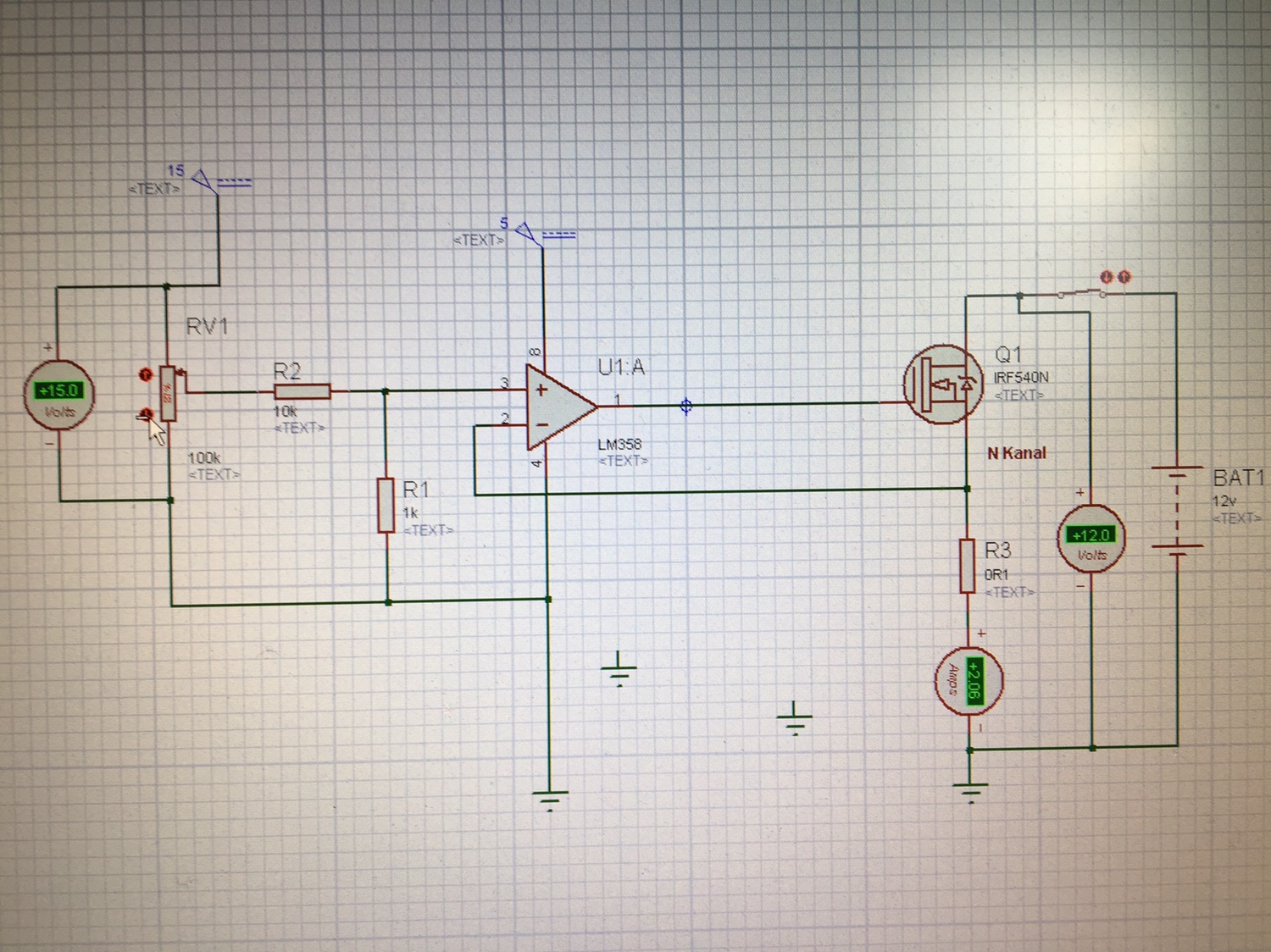Click the 10k value under R2
The height and width of the screenshot is (952, 1271).
285,412
